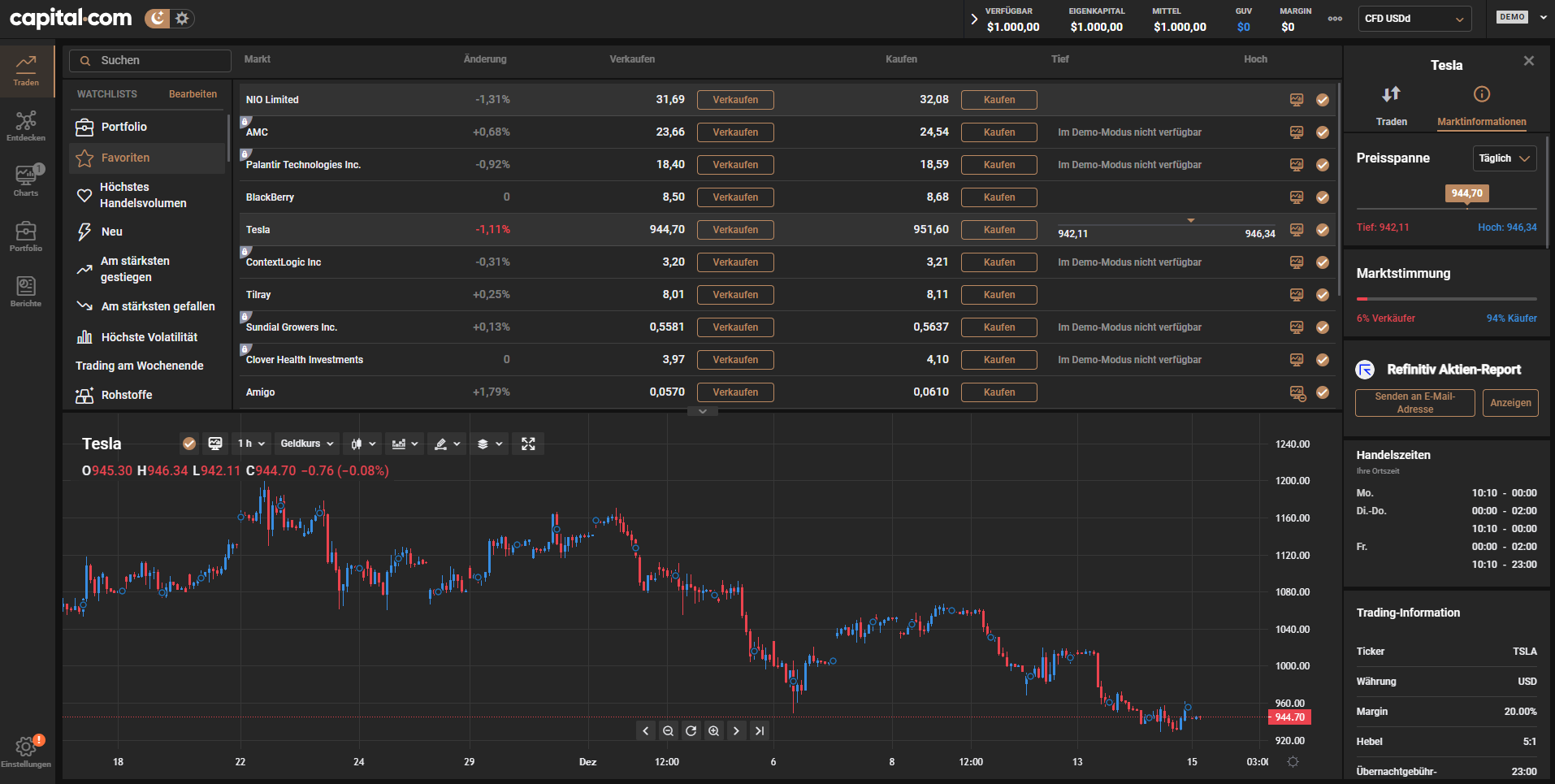Image resolution: width=1555 pixels, height=784 pixels.
Task: Open chart layers dropdown
Action: click(489, 444)
